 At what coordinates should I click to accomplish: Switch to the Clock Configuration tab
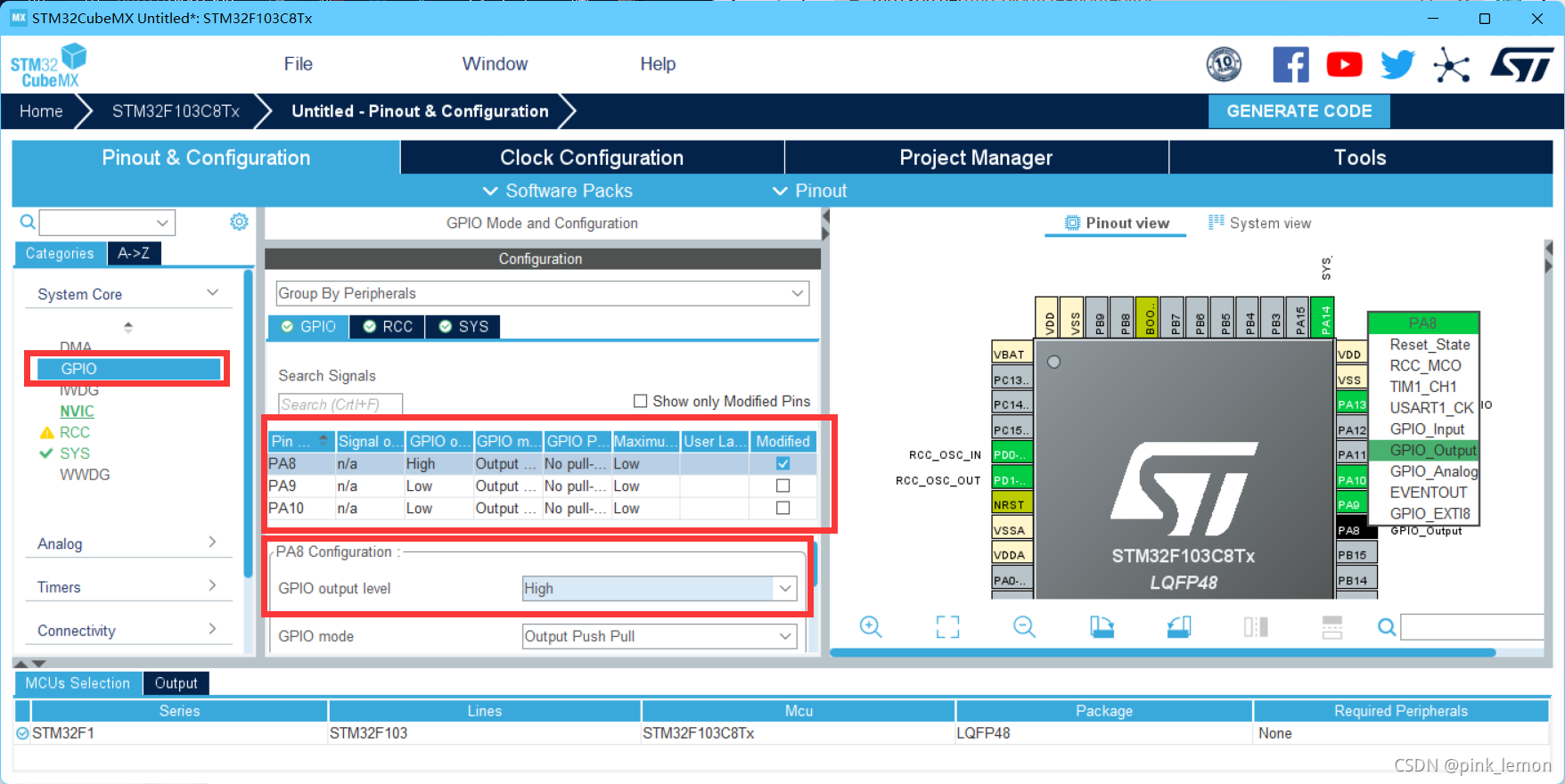coord(592,158)
